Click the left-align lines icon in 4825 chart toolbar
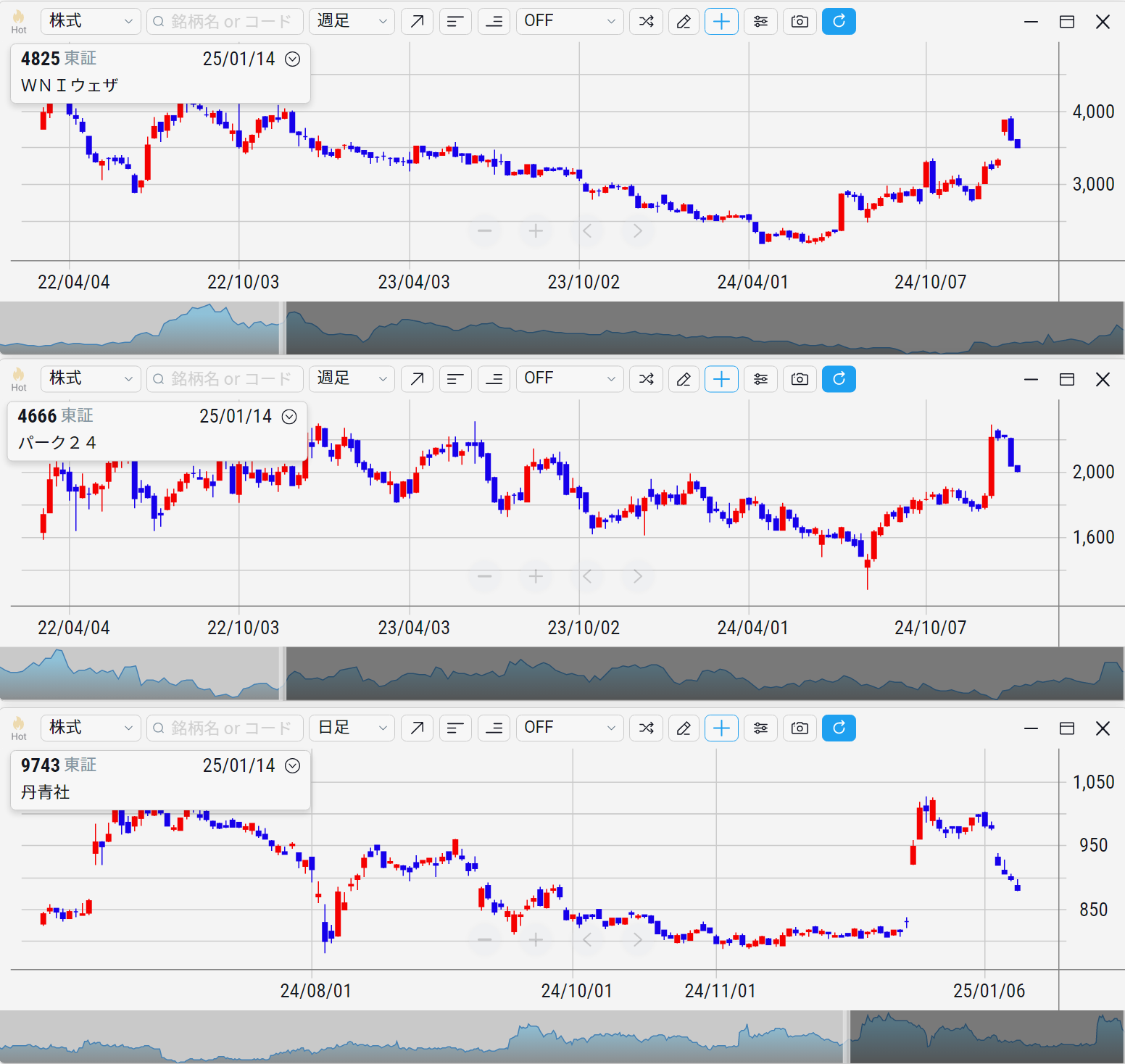This screenshot has width=1125, height=1064. (455, 22)
